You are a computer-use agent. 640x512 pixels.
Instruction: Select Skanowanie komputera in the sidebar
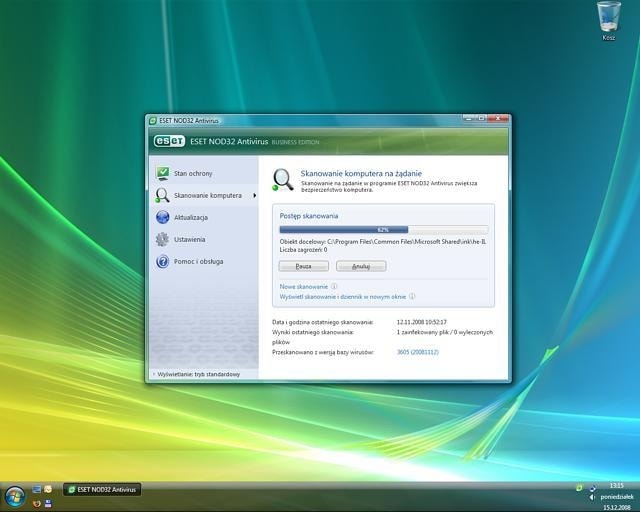(203, 195)
